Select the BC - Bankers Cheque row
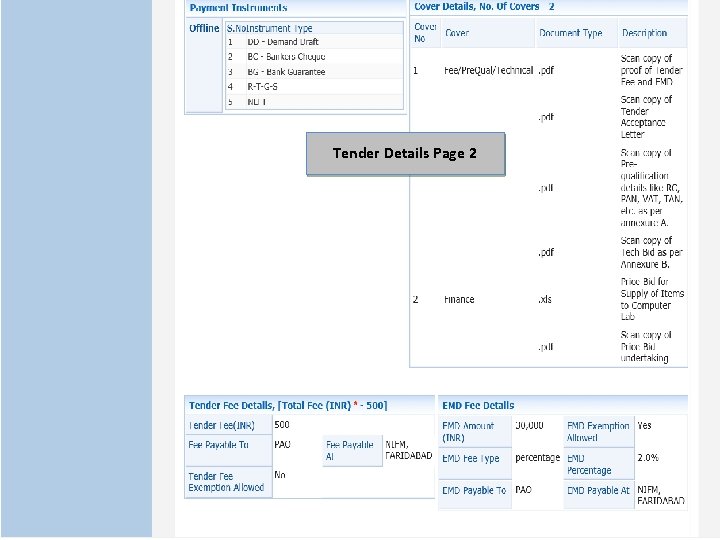The image size is (720, 540). point(315,56)
